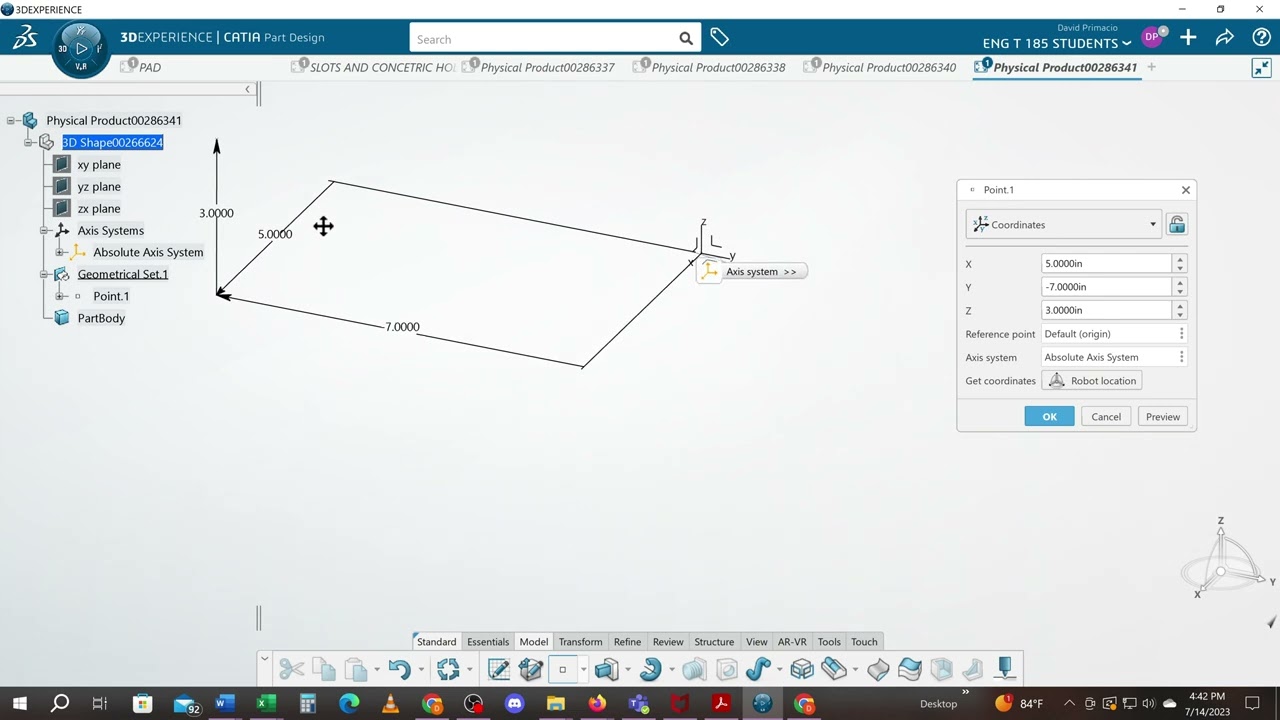This screenshot has height=720, width=1280.
Task: Collapse the Axis Systems node
Action: (44, 231)
